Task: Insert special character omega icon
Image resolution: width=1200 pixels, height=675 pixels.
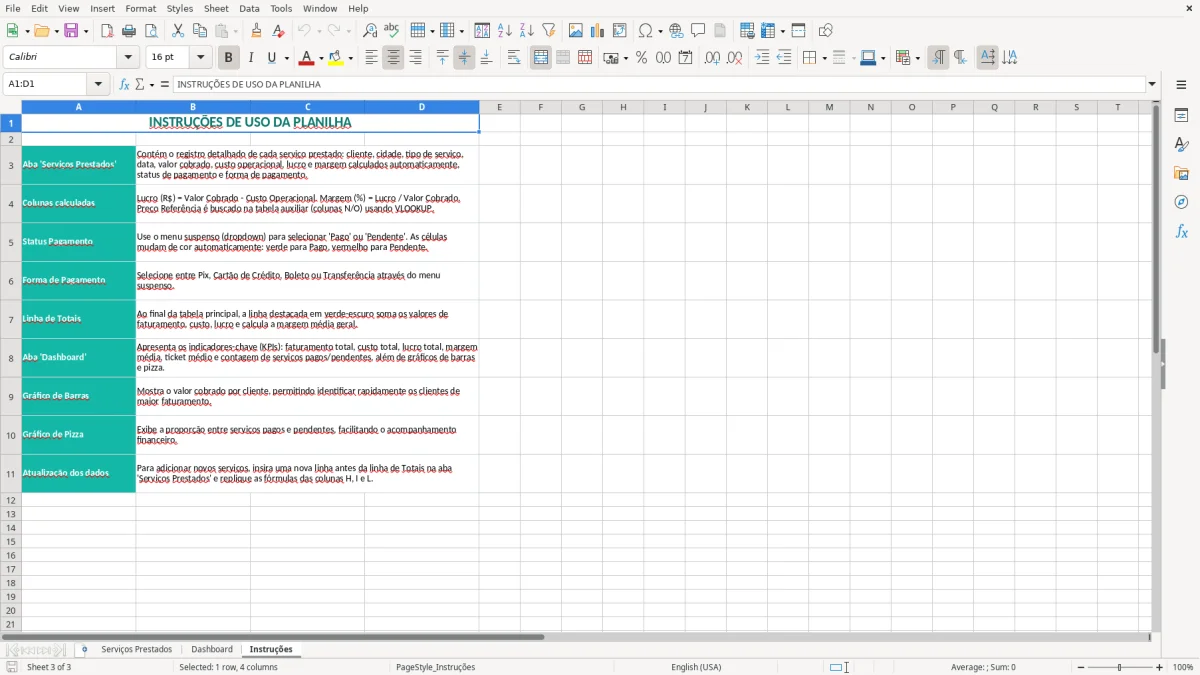Action: tap(646, 31)
